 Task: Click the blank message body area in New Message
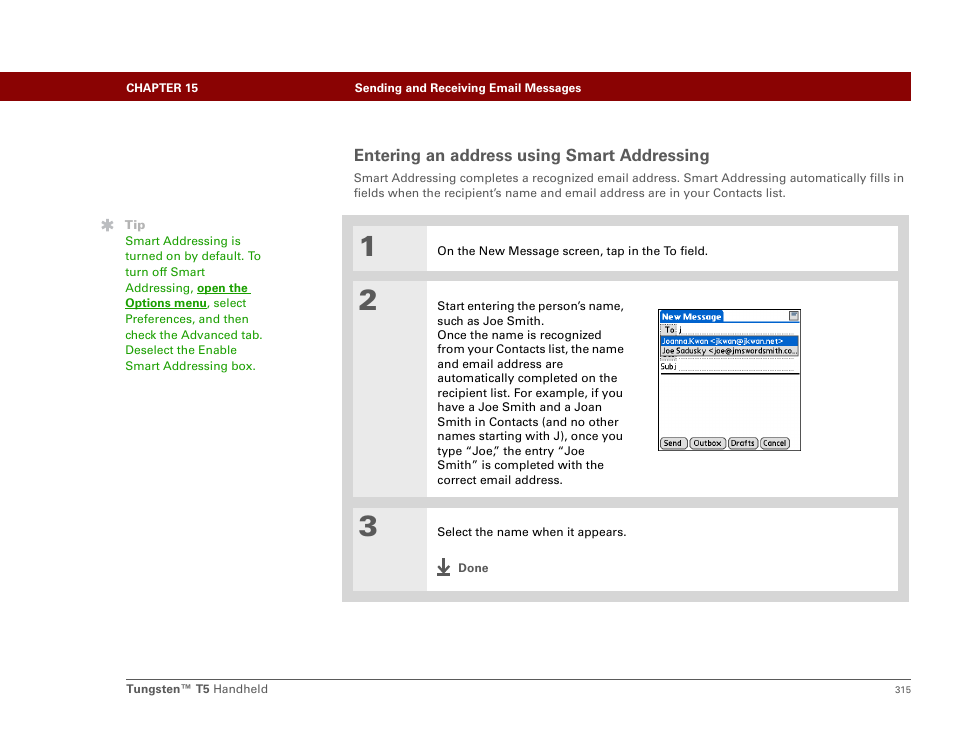click(x=729, y=405)
